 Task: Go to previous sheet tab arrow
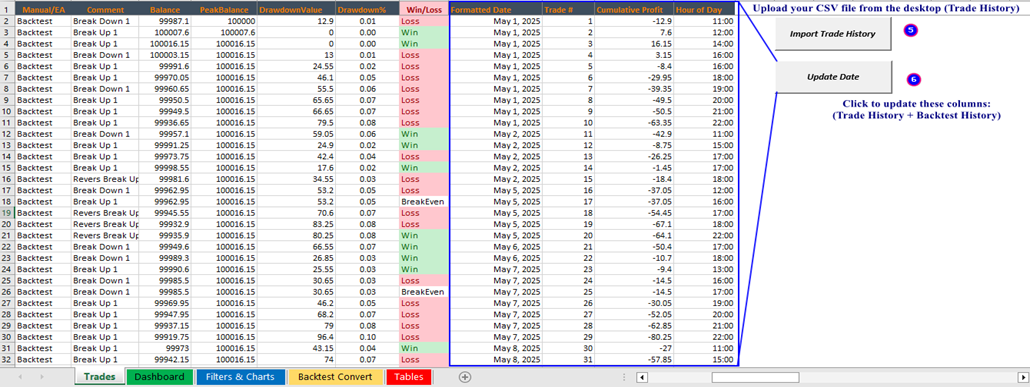point(20,377)
